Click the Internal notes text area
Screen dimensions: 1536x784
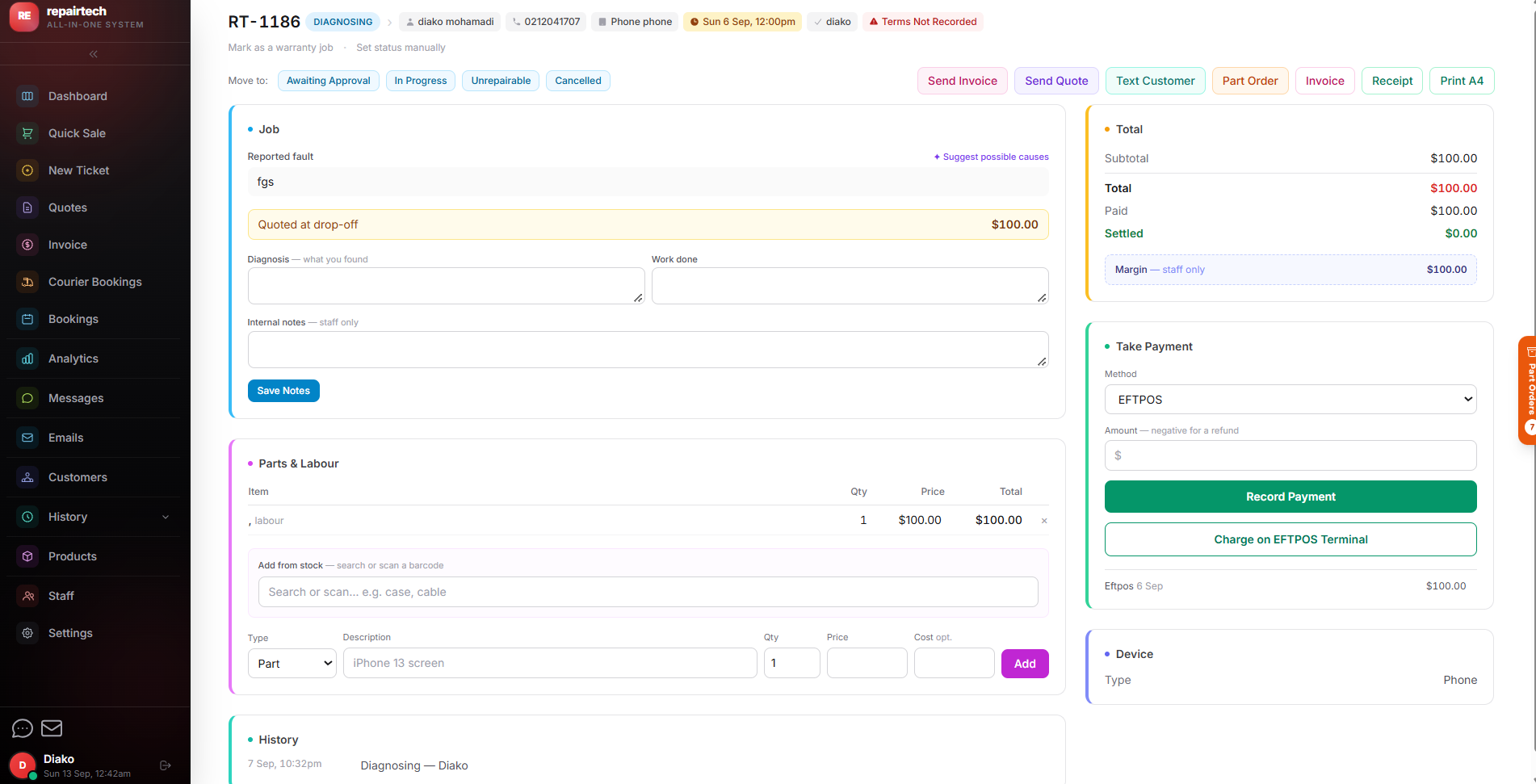[x=648, y=350]
